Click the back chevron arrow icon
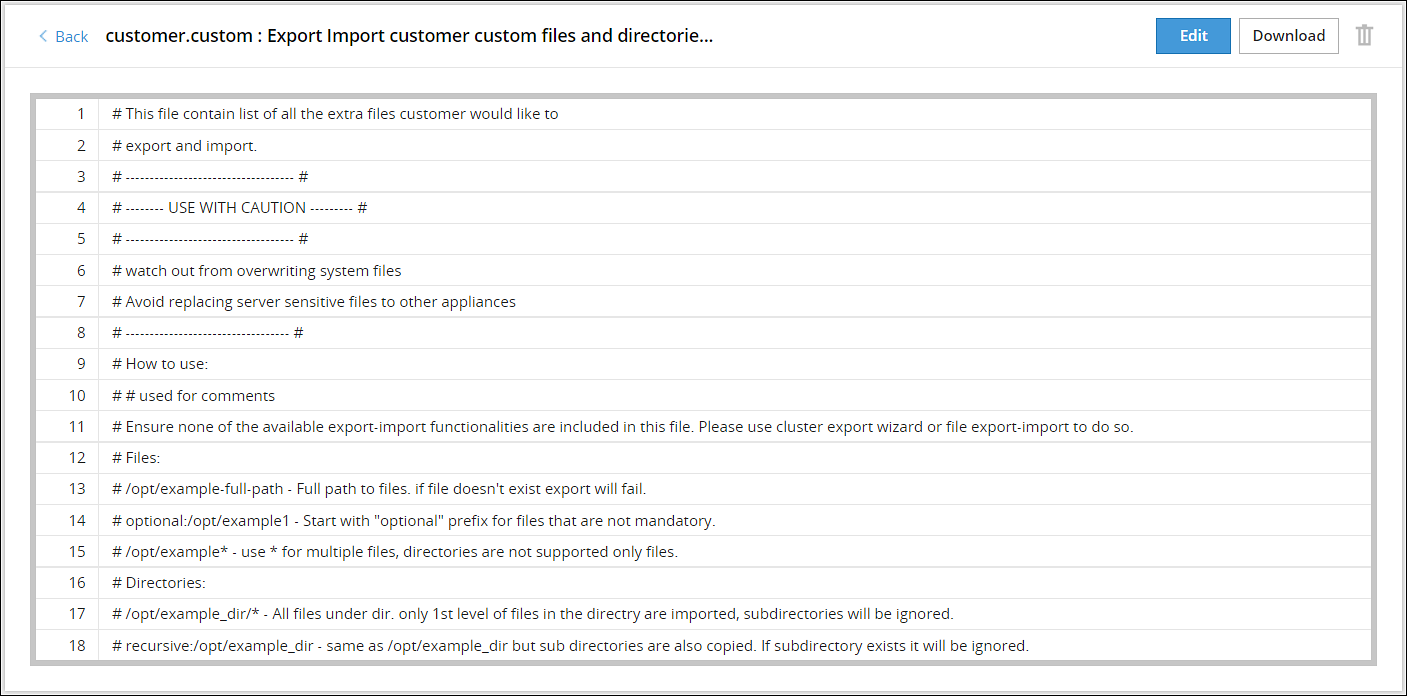 click(42, 36)
